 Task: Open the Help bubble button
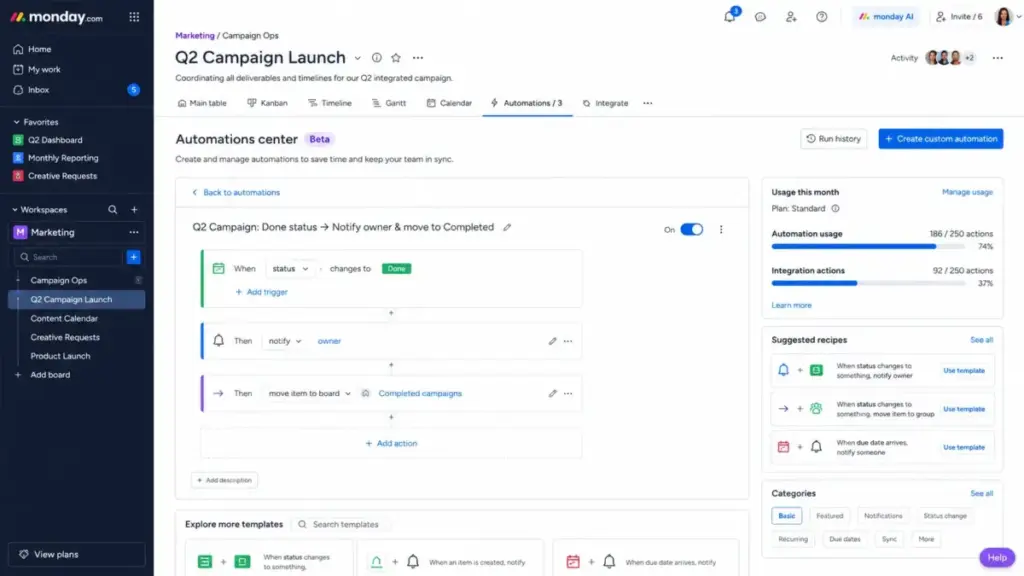(x=997, y=558)
